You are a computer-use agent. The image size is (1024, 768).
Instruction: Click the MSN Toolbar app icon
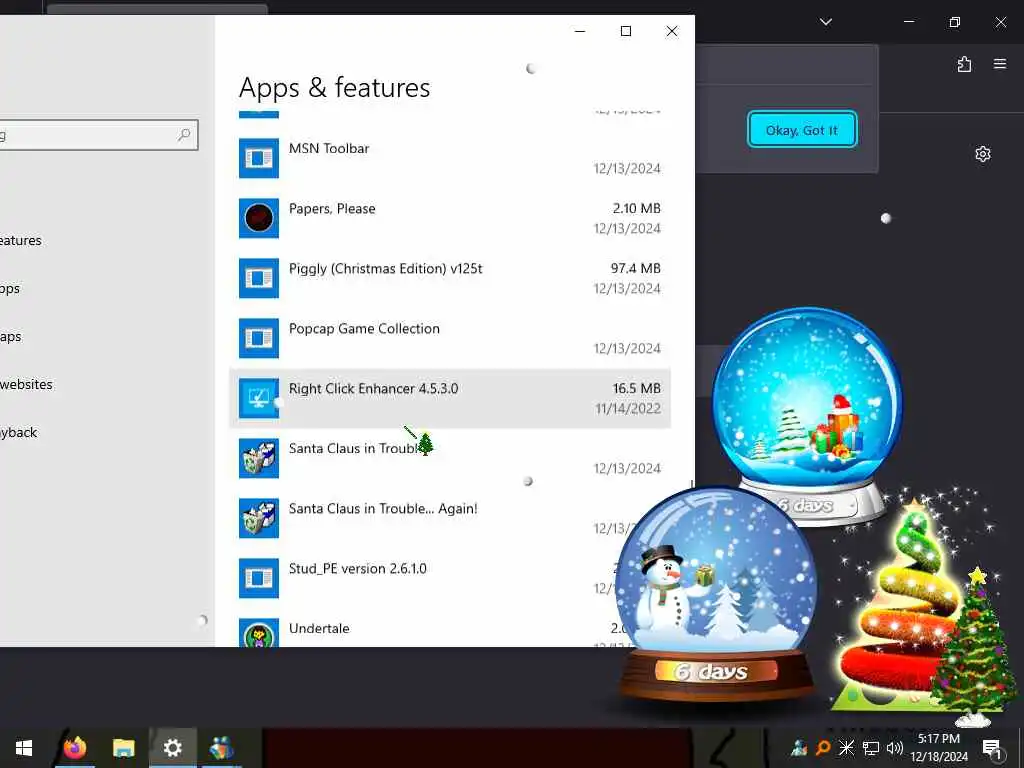tap(259, 158)
